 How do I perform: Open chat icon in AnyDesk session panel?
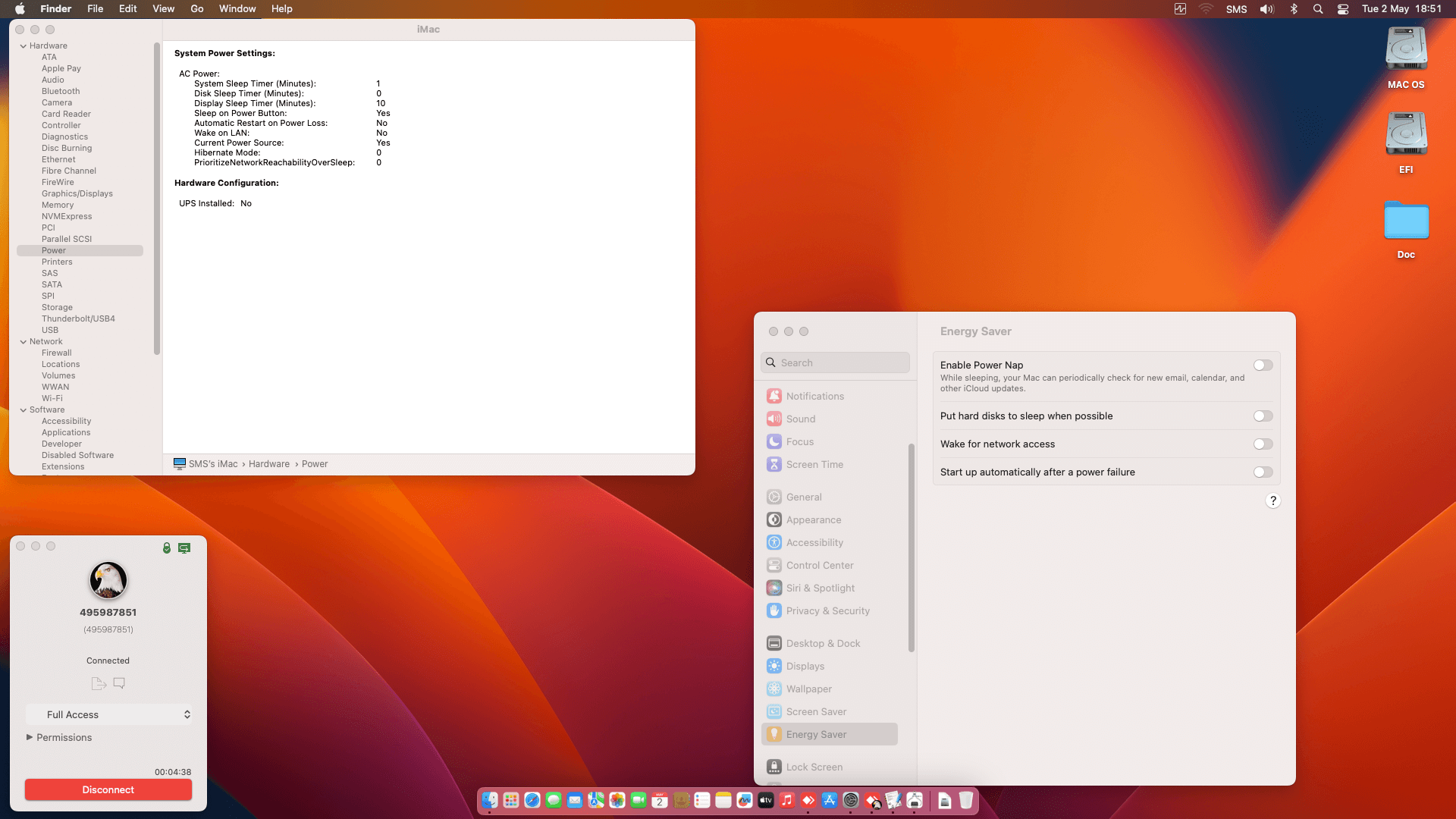119,683
